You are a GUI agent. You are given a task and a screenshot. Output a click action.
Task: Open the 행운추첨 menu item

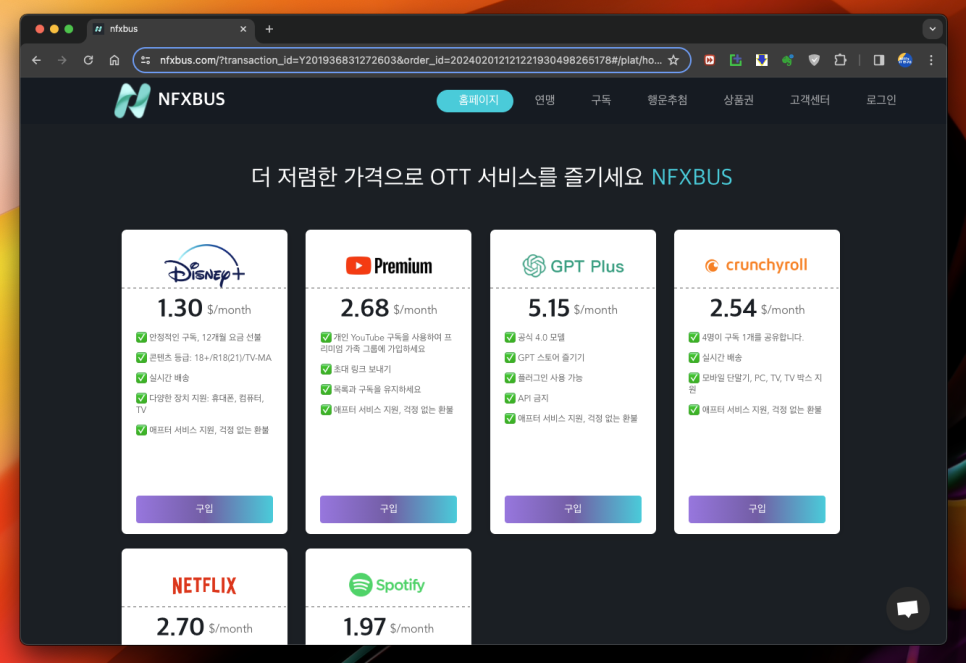[x=667, y=100]
